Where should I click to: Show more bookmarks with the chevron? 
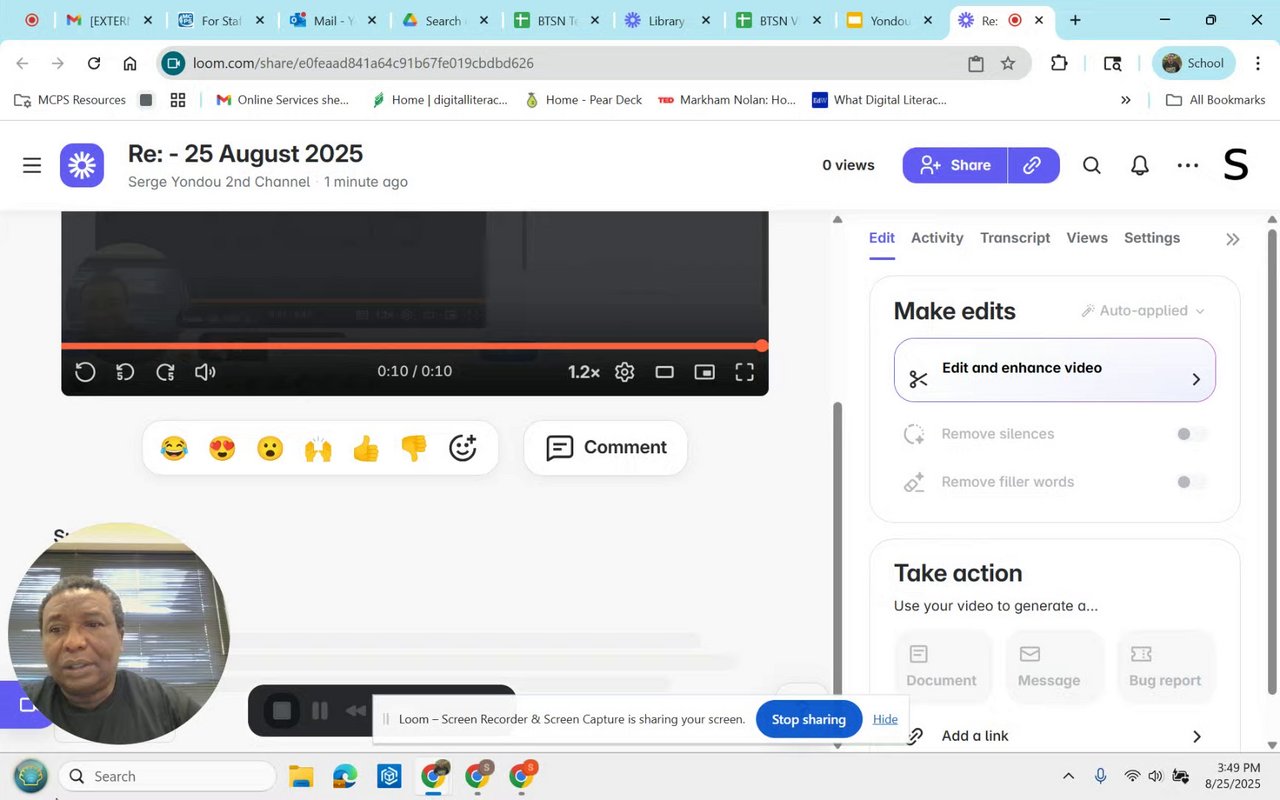pos(1126,100)
